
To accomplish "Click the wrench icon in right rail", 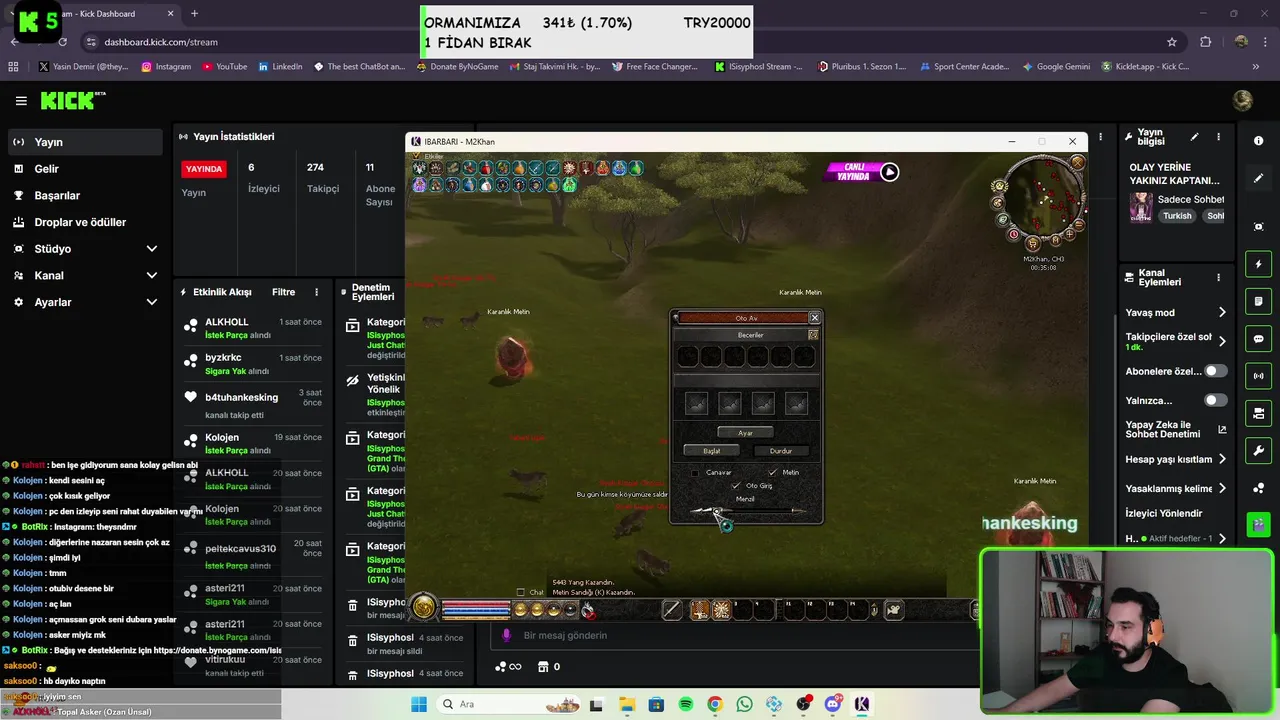I will coord(1258,450).
